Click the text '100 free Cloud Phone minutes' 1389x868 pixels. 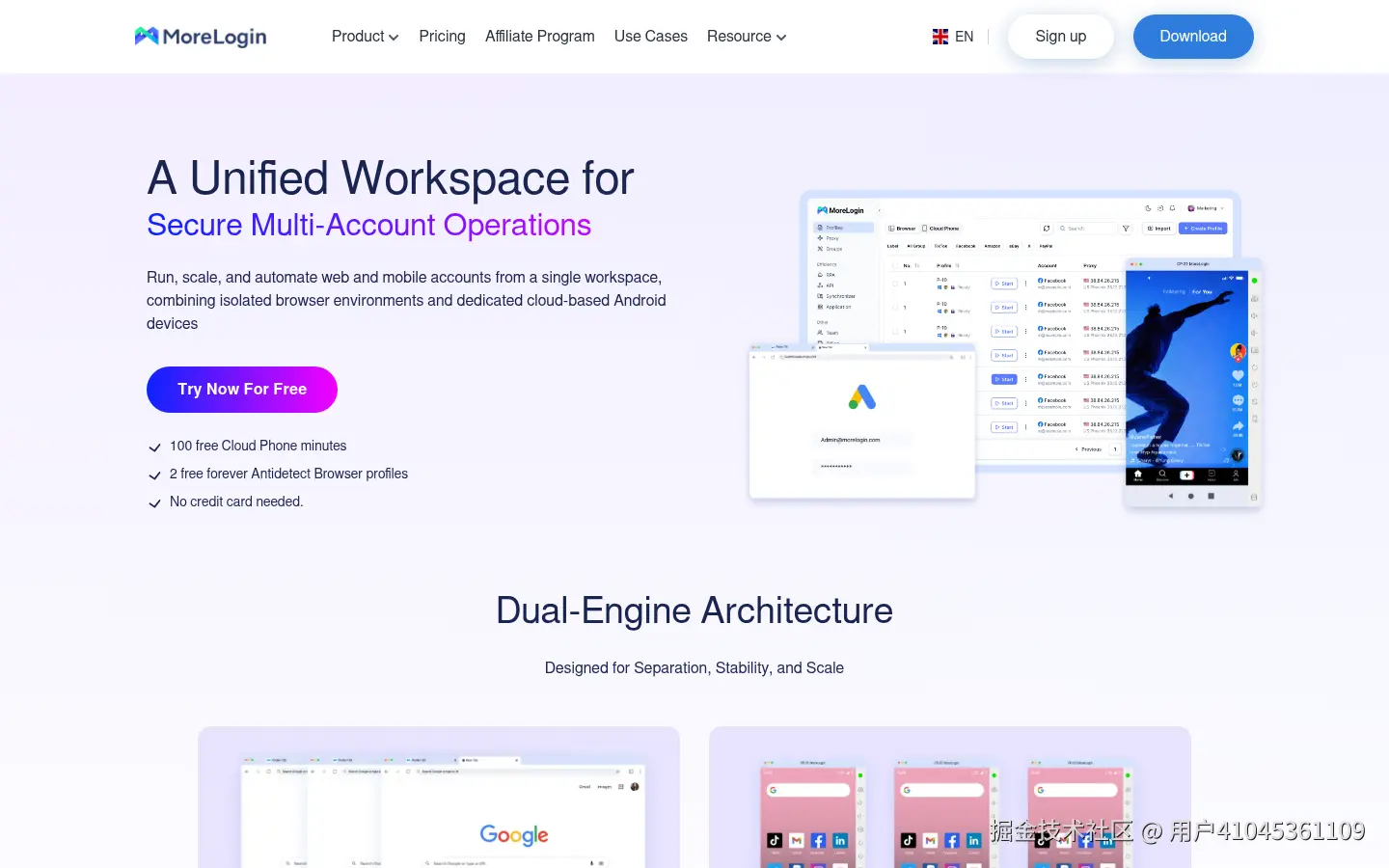pos(258,446)
